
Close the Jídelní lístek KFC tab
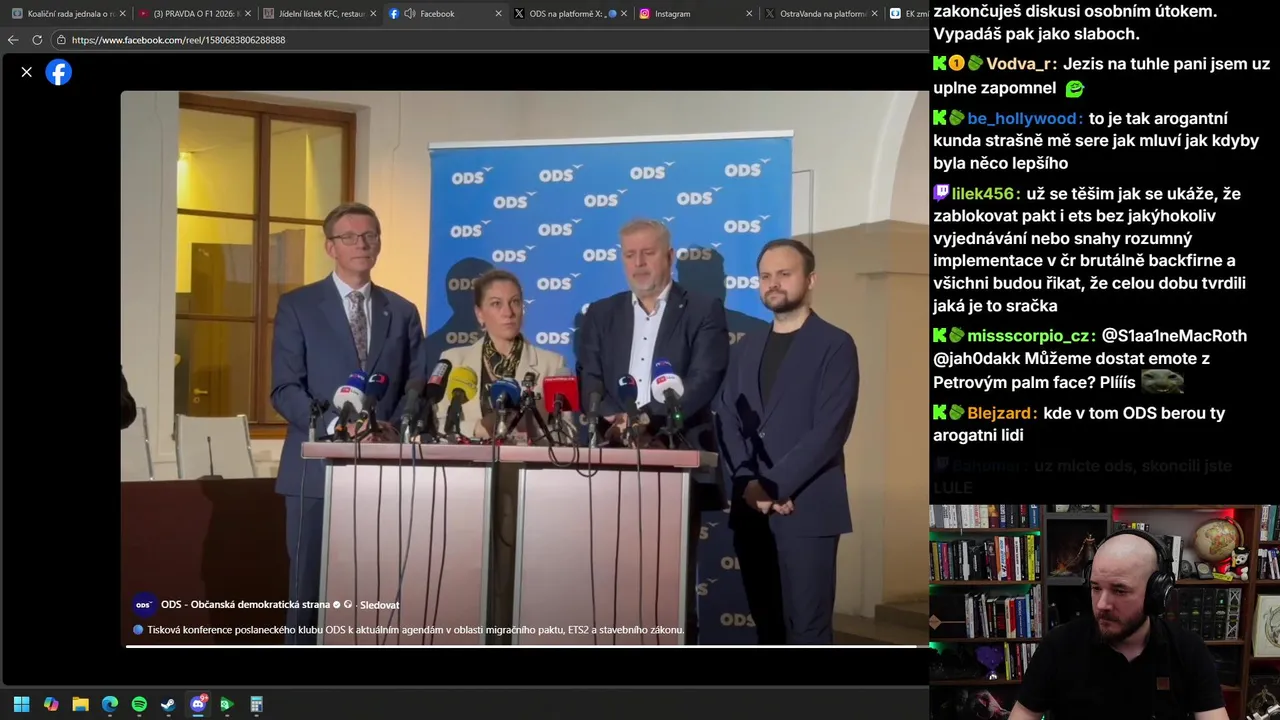point(373,14)
